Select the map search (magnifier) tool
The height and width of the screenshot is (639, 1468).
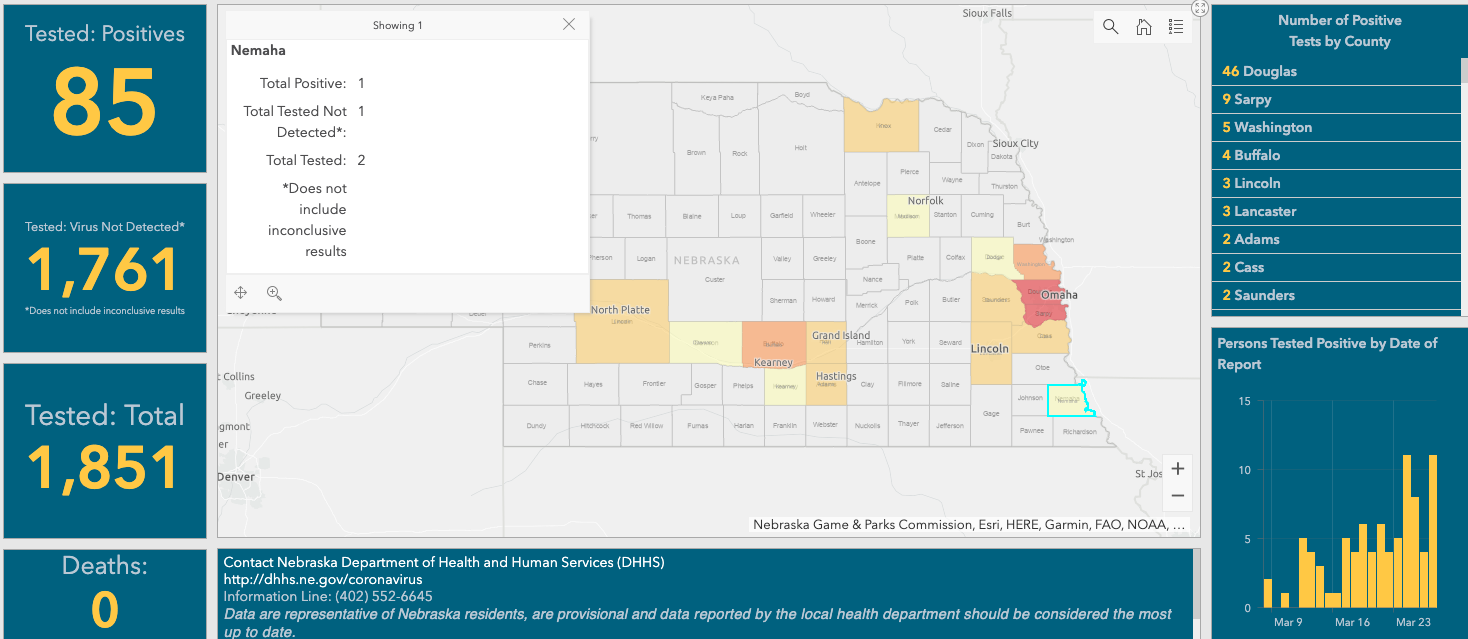coord(1110,27)
